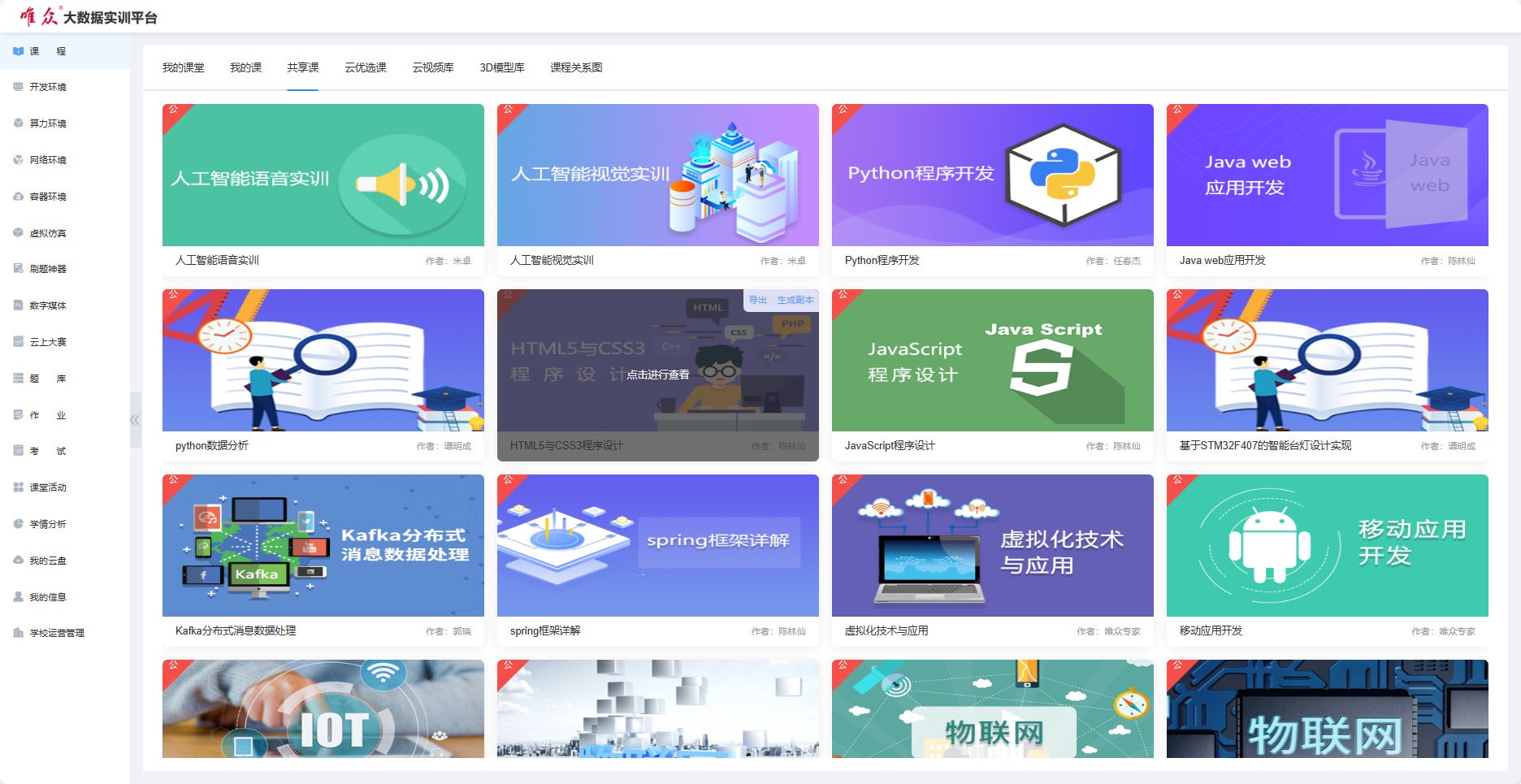This screenshot has height=784, width=1521.
Task: Open the 课程关系图 tab
Action: [x=576, y=68]
